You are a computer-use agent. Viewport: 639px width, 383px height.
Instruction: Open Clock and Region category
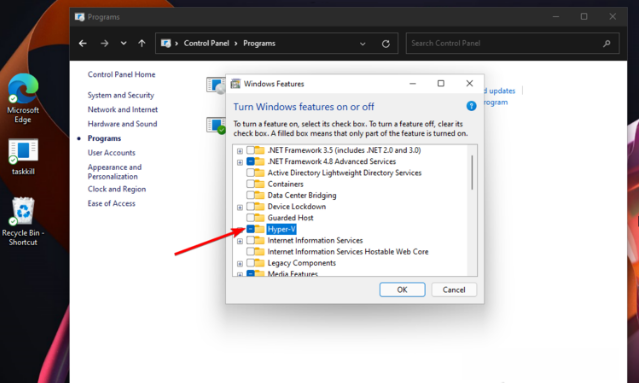[x=117, y=189]
